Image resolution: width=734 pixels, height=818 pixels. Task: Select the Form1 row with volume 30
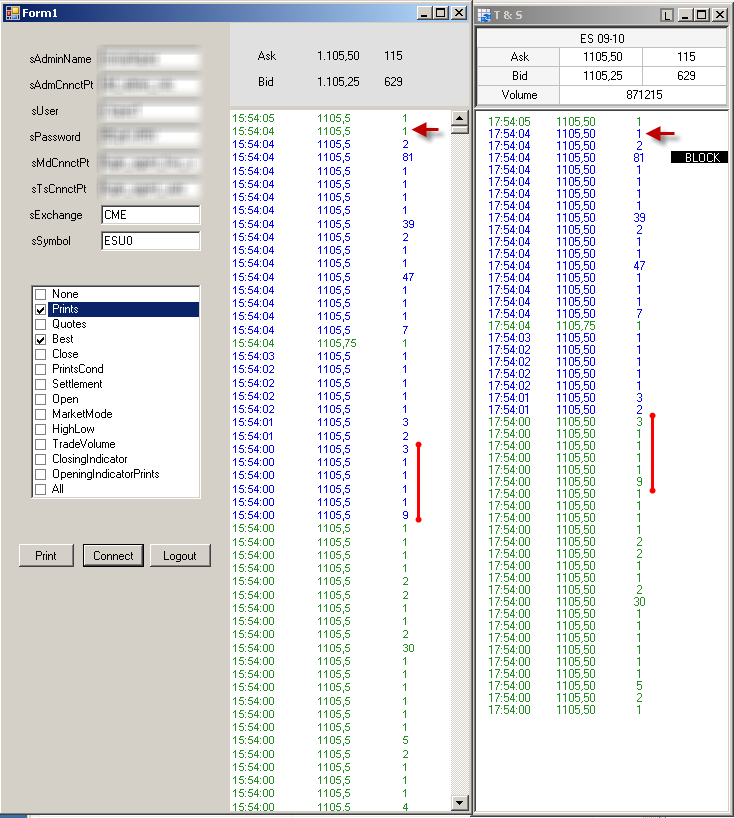pyautogui.click(x=340, y=648)
